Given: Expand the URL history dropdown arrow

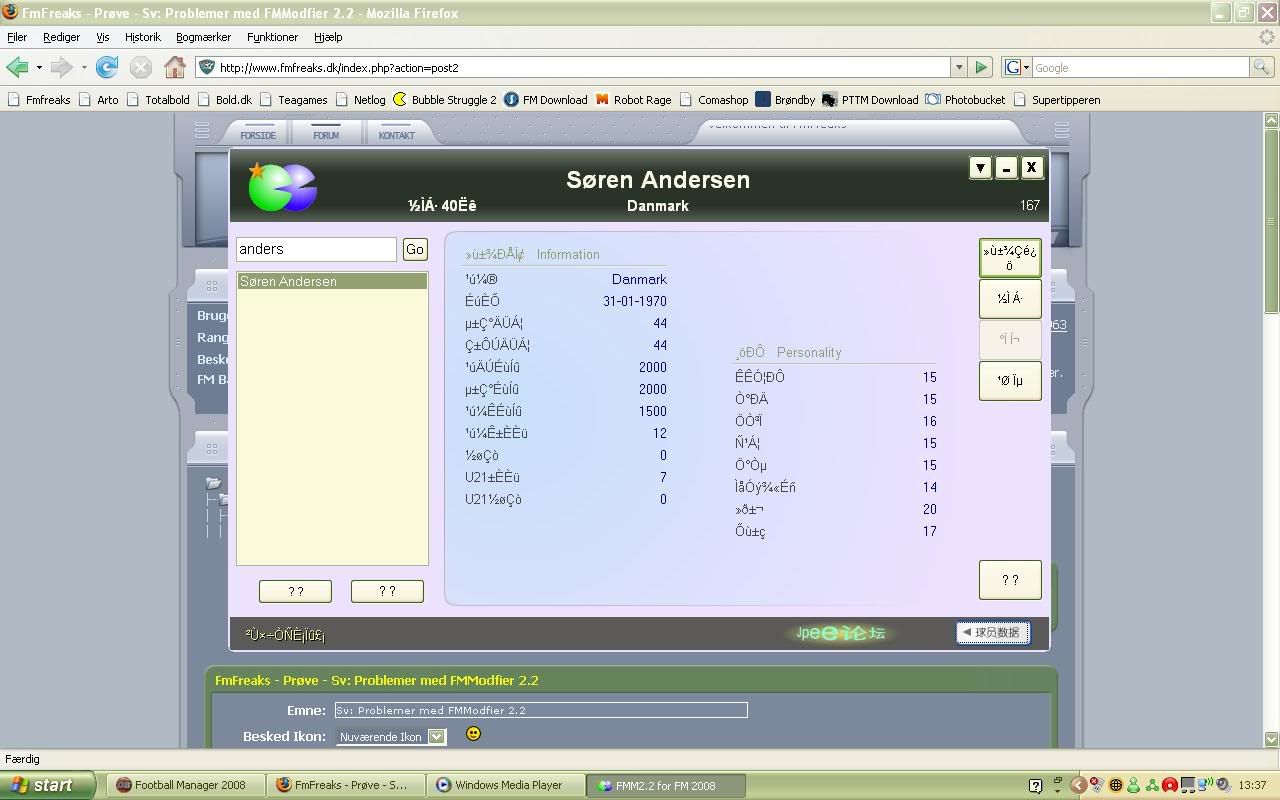Looking at the screenshot, I should [x=958, y=67].
